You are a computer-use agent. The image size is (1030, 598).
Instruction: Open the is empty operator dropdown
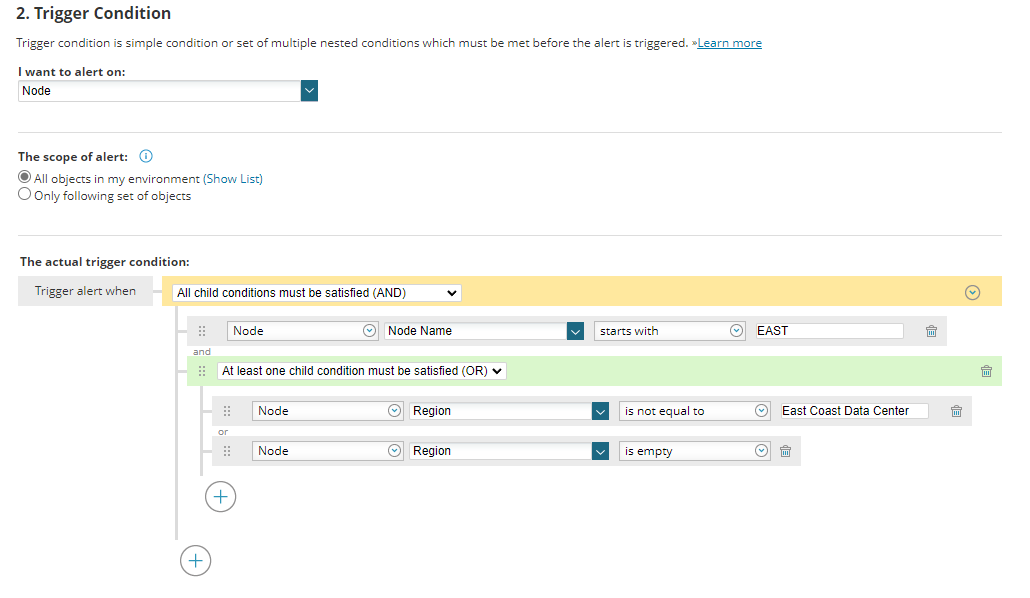click(x=696, y=451)
